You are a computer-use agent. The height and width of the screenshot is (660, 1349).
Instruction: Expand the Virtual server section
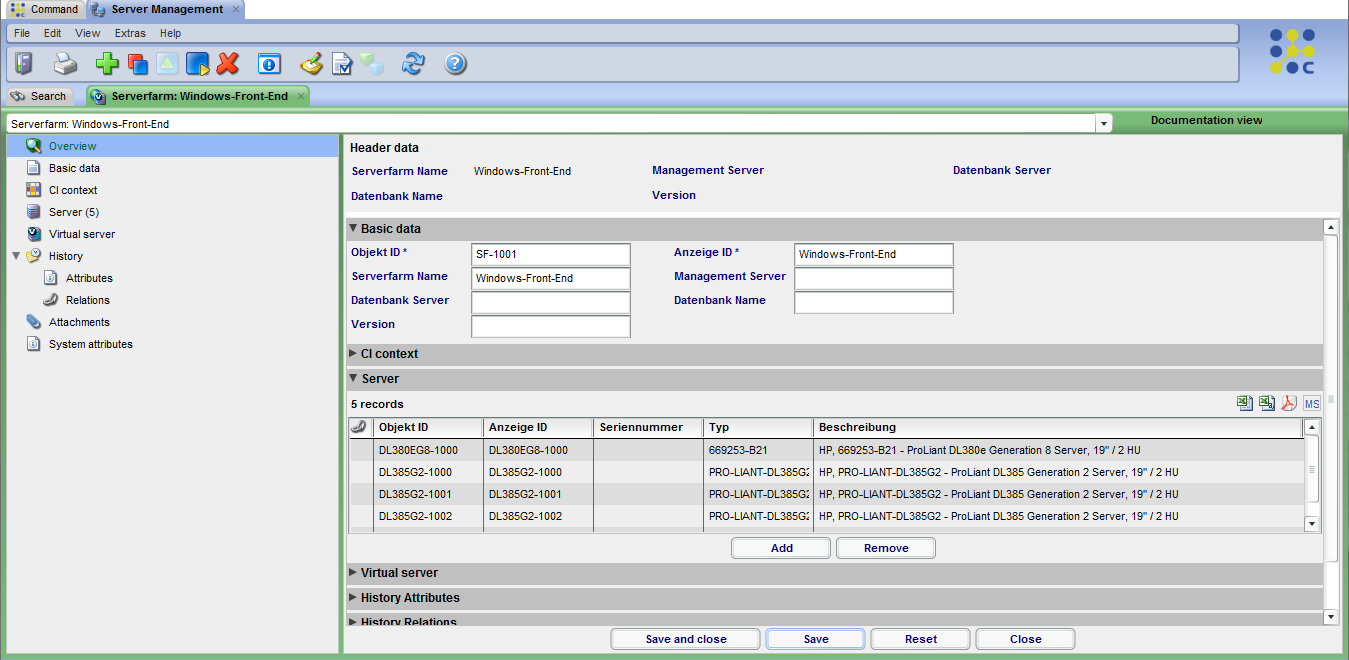point(353,573)
